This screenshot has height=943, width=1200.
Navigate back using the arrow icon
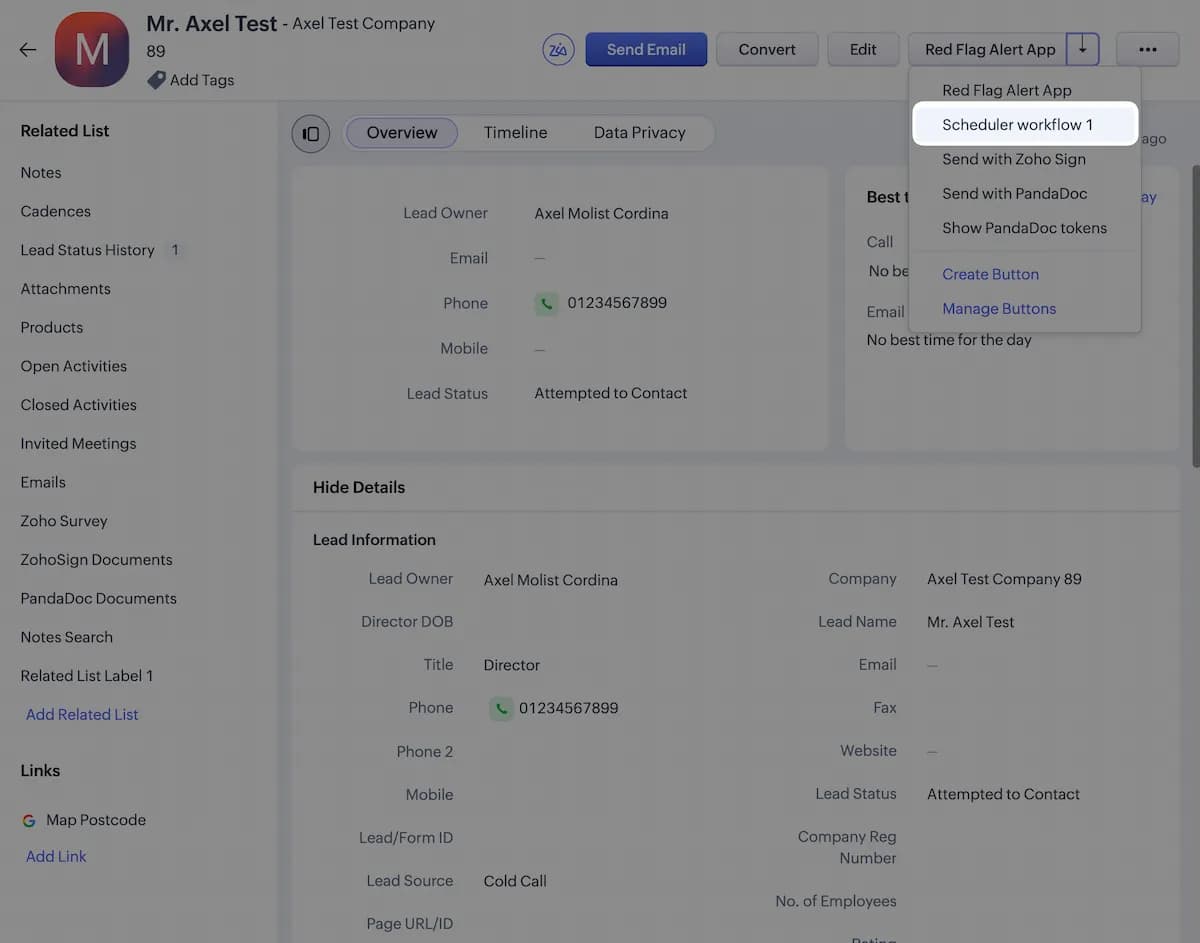click(27, 48)
